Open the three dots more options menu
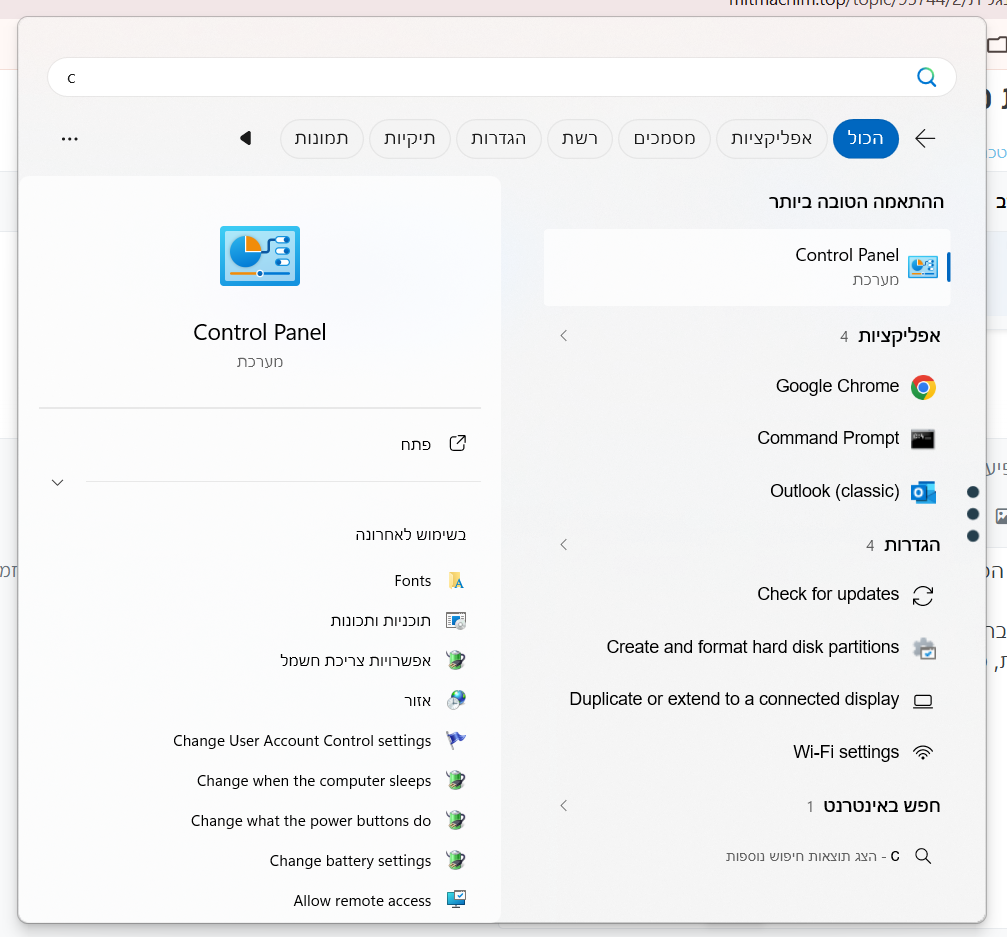 [x=70, y=139]
